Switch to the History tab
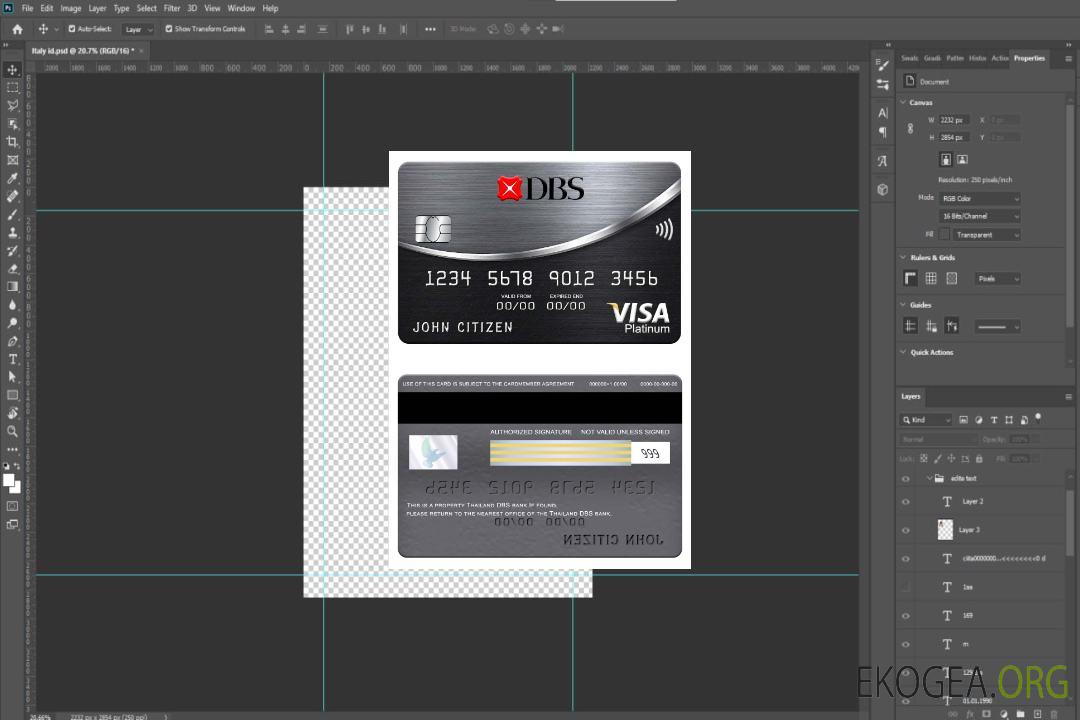The image size is (1080, 720). pyautogui.click(x=977, y=58)
